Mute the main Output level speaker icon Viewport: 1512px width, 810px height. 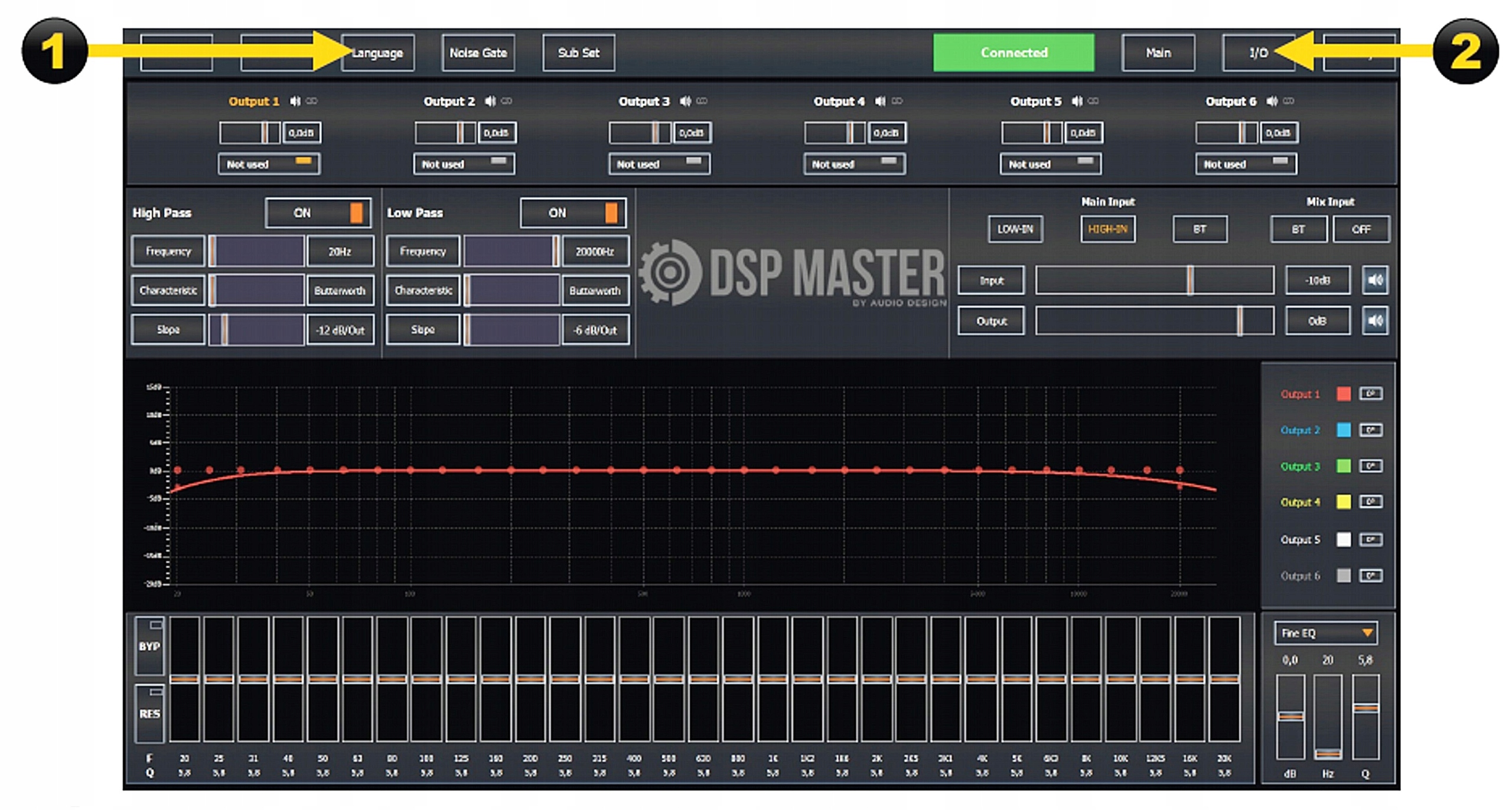1374,321
